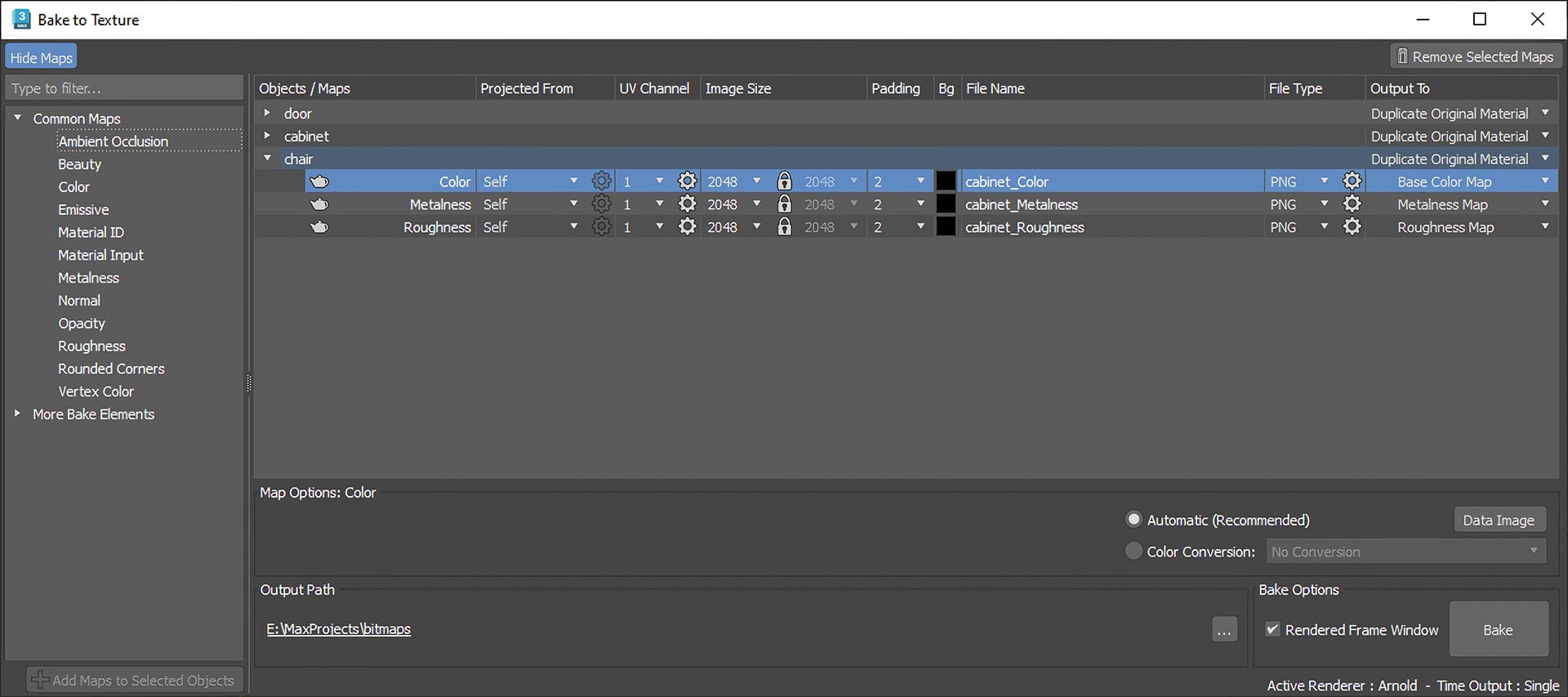Expand the cabinet object row
Viewport: 1568px width, 697px height.
[x=267, y=136]
